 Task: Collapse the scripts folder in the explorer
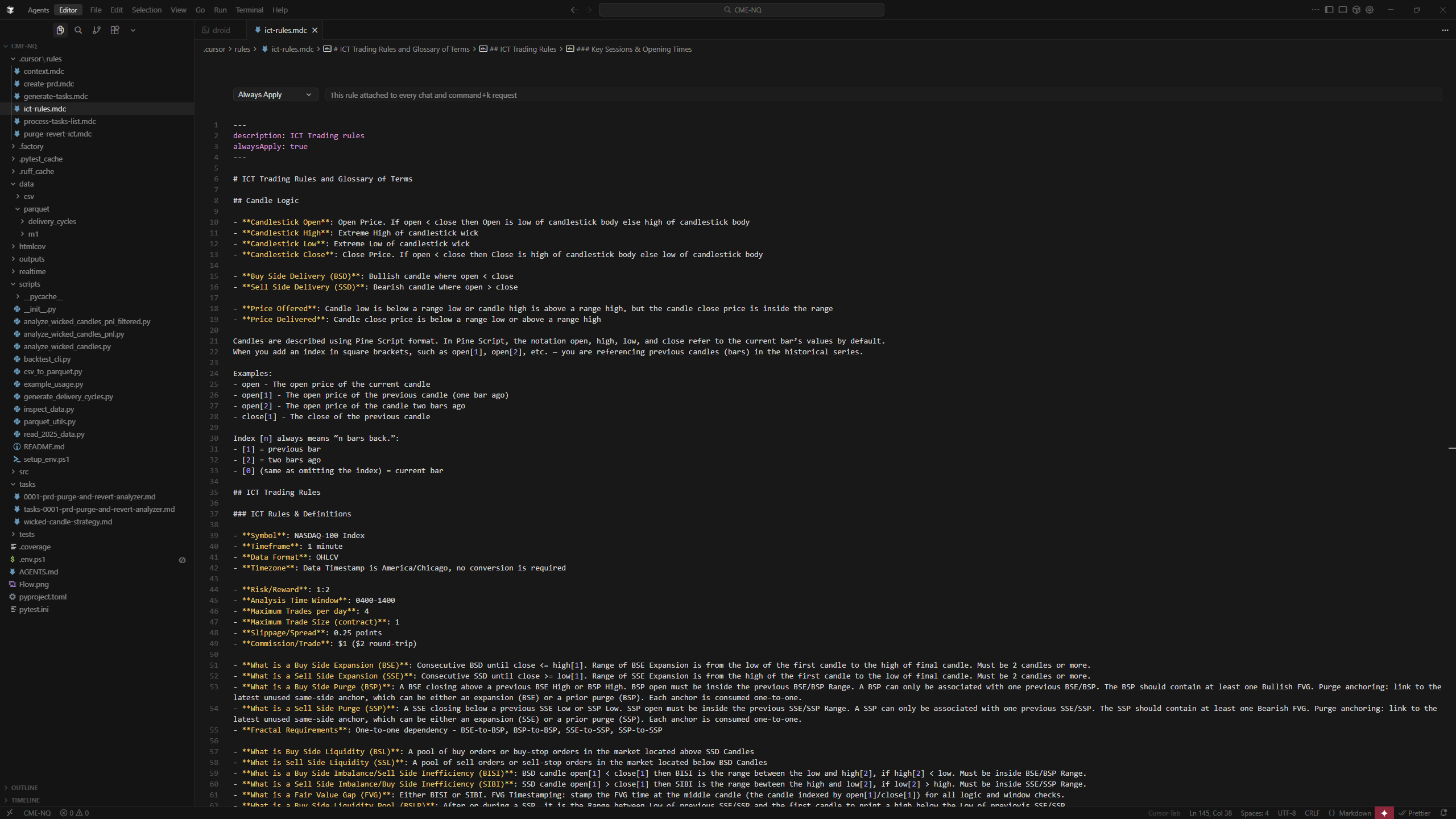30,284
